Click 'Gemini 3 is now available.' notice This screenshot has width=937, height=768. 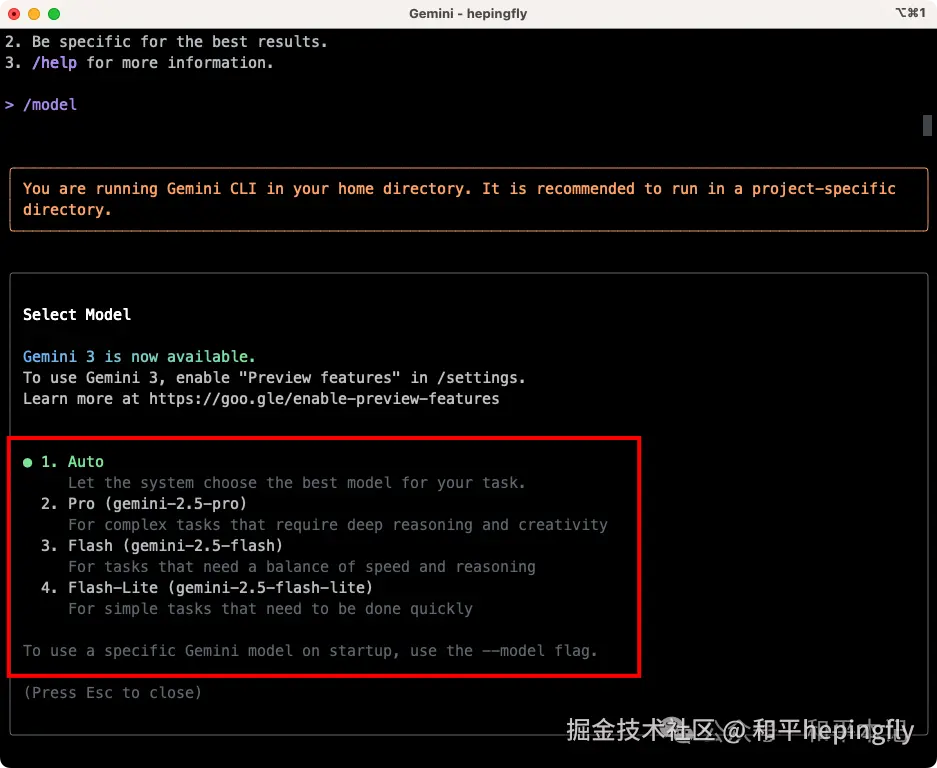click(x=139, y=356)
